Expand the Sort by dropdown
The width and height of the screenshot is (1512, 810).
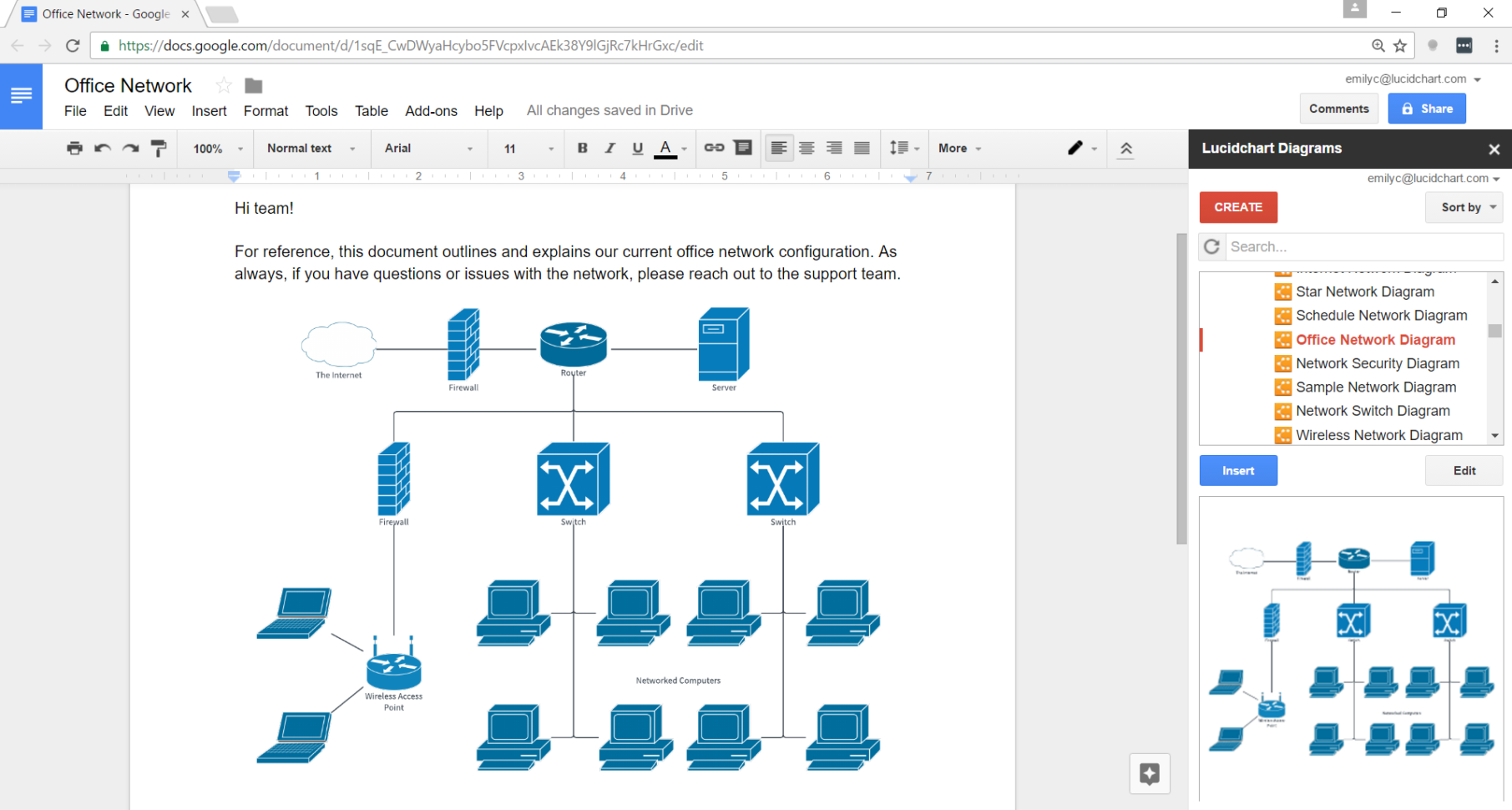coord(1464,207)
